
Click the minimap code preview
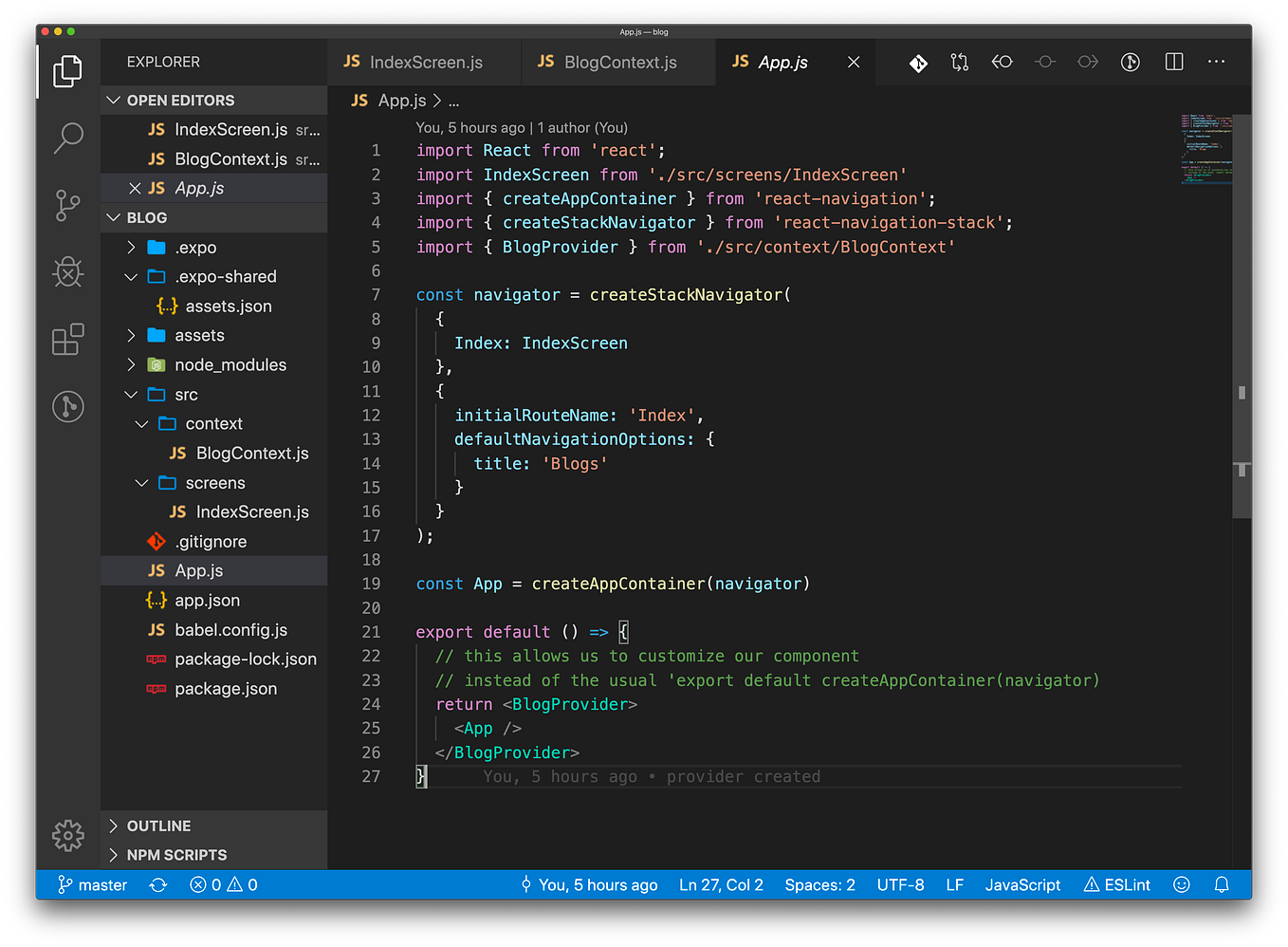point(1205,147)
